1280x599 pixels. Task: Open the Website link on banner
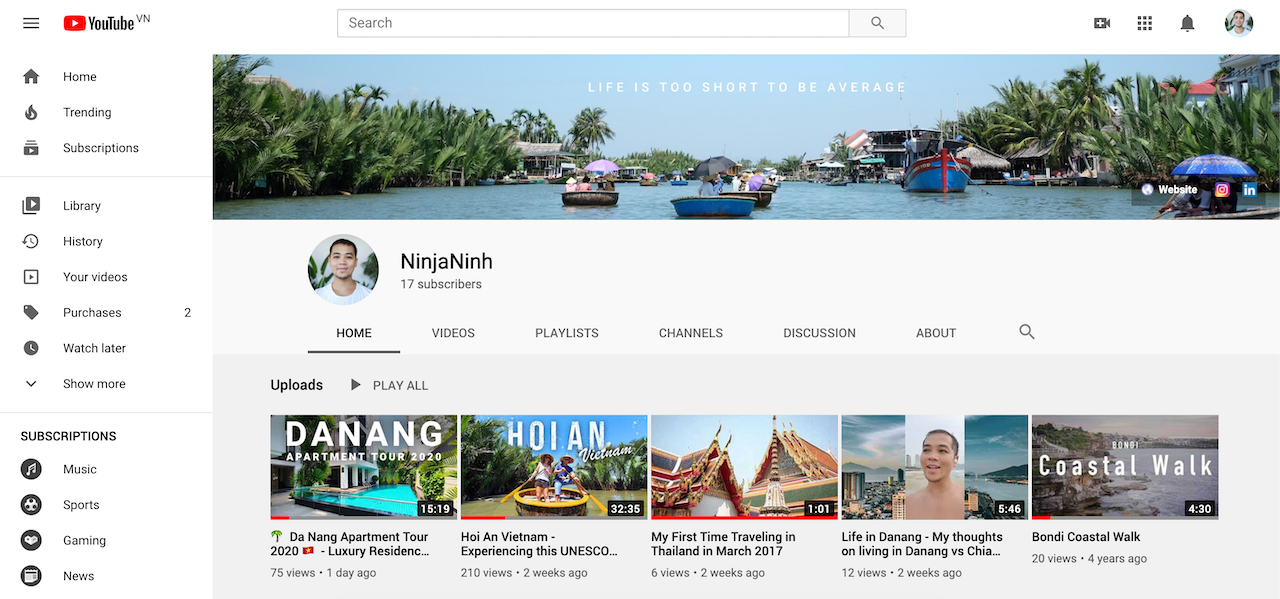(1170, 189)
